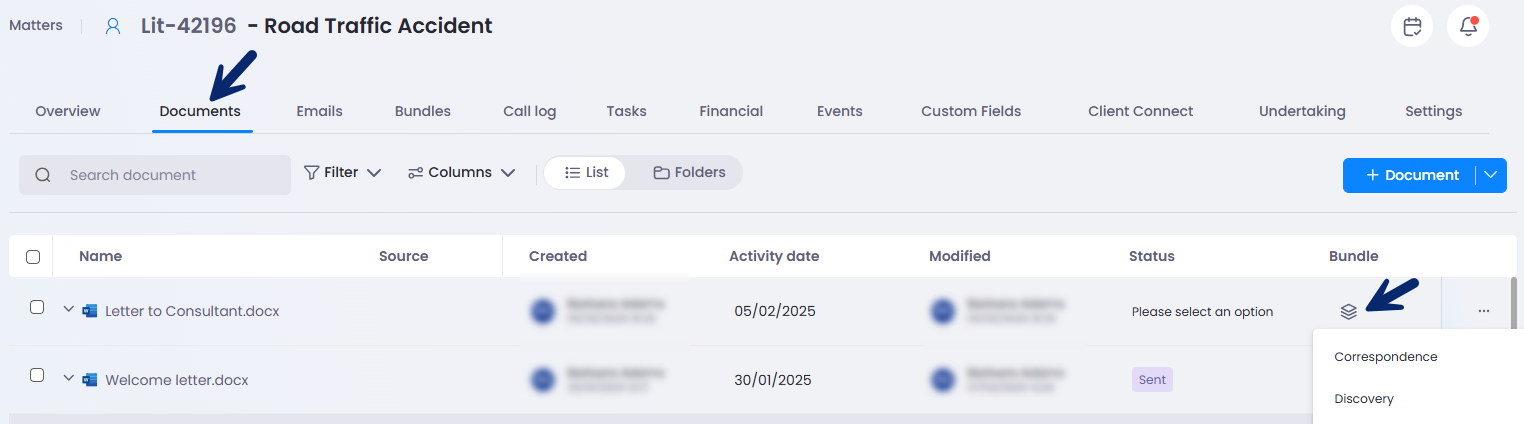Click the bundle layers icon for Letter to Consultant
The image size is (1524, 424).
click(1348, 311)
